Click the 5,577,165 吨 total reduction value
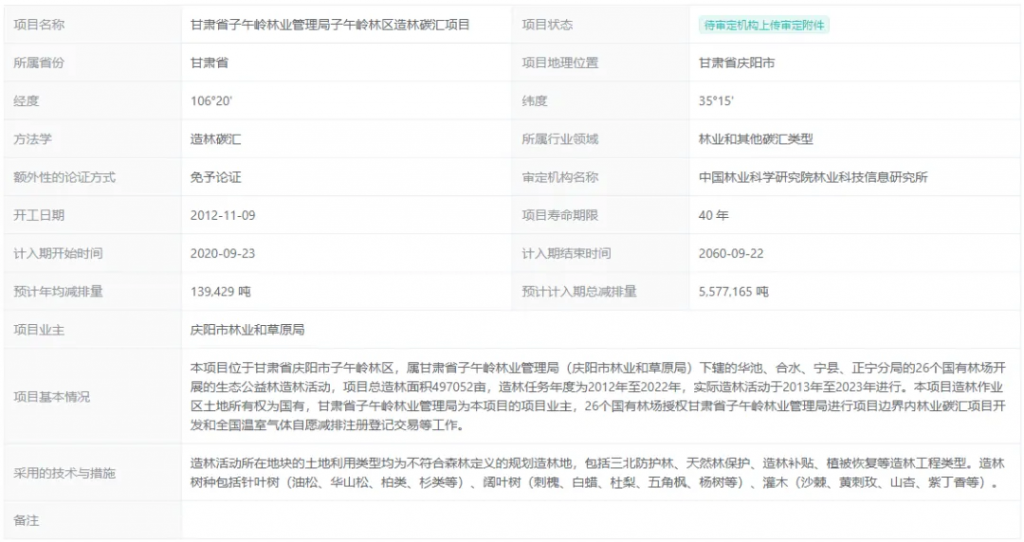 tap(733, 292)
